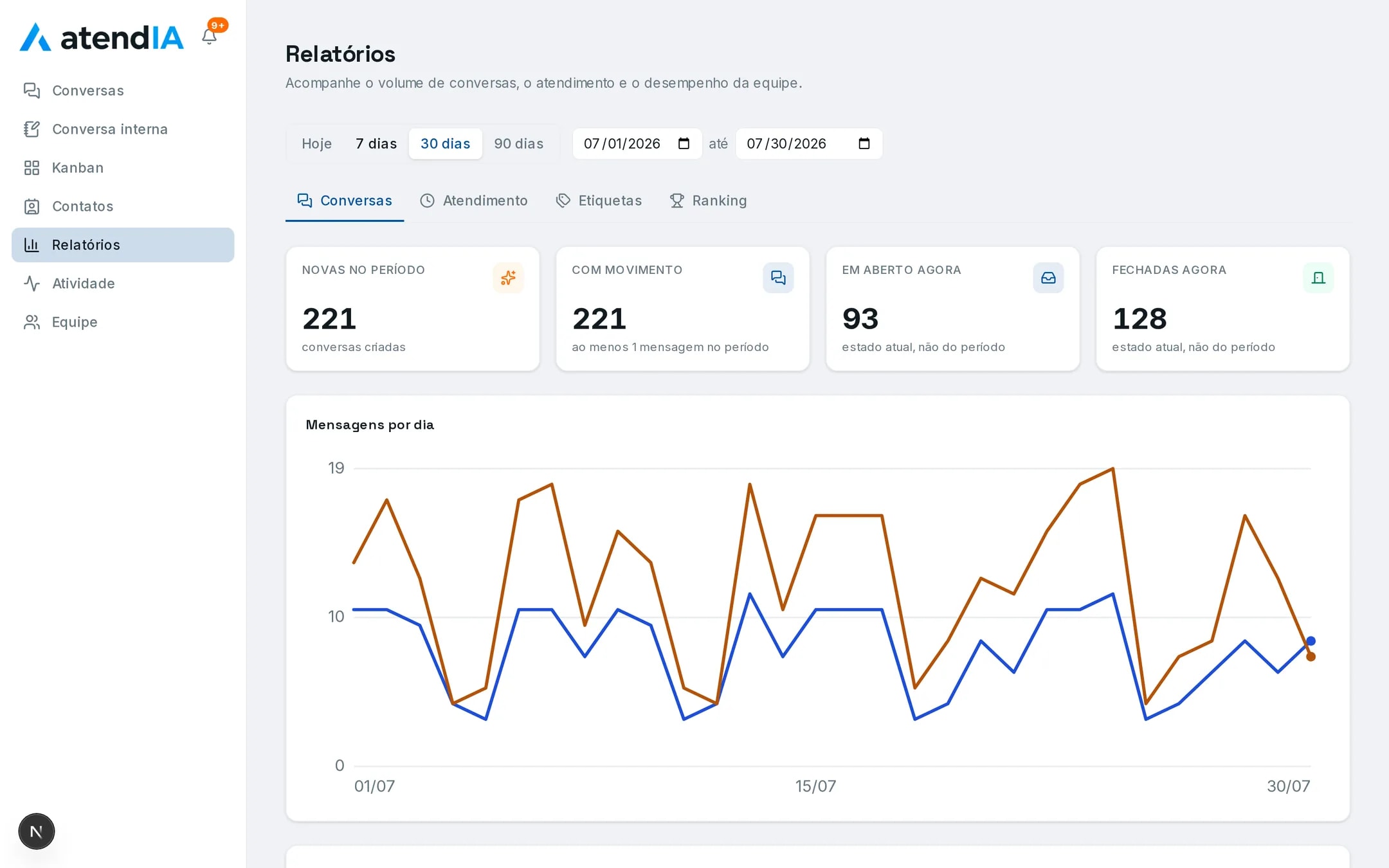The width and height of the screenshot is (1389, 868).
Task: Click the Conversa interna notepad icon
Action: click(32, 129)
